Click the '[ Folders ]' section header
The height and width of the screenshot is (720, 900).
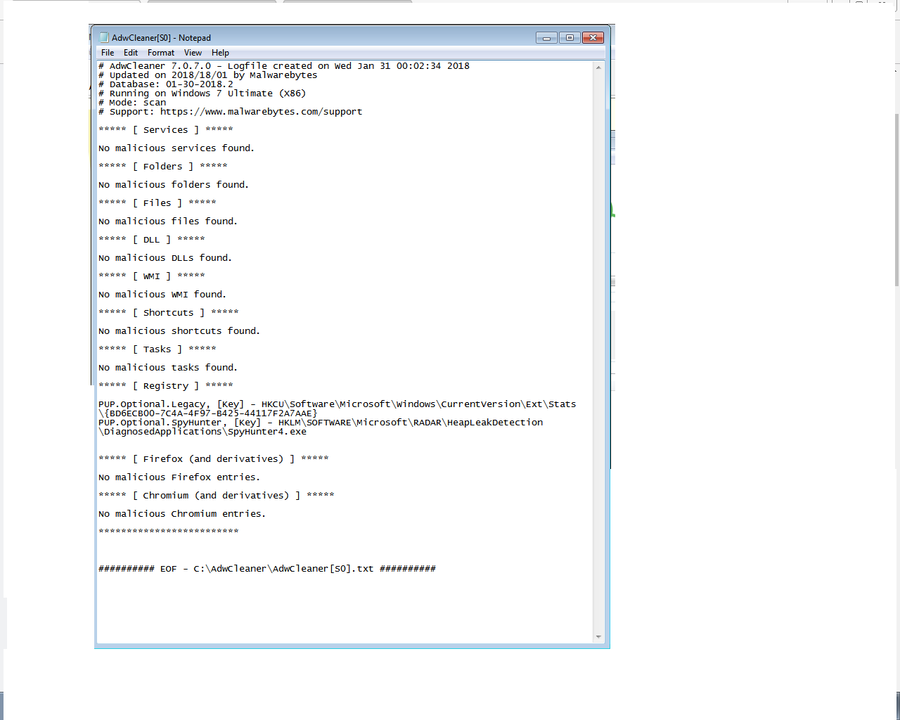click(163, 167)
